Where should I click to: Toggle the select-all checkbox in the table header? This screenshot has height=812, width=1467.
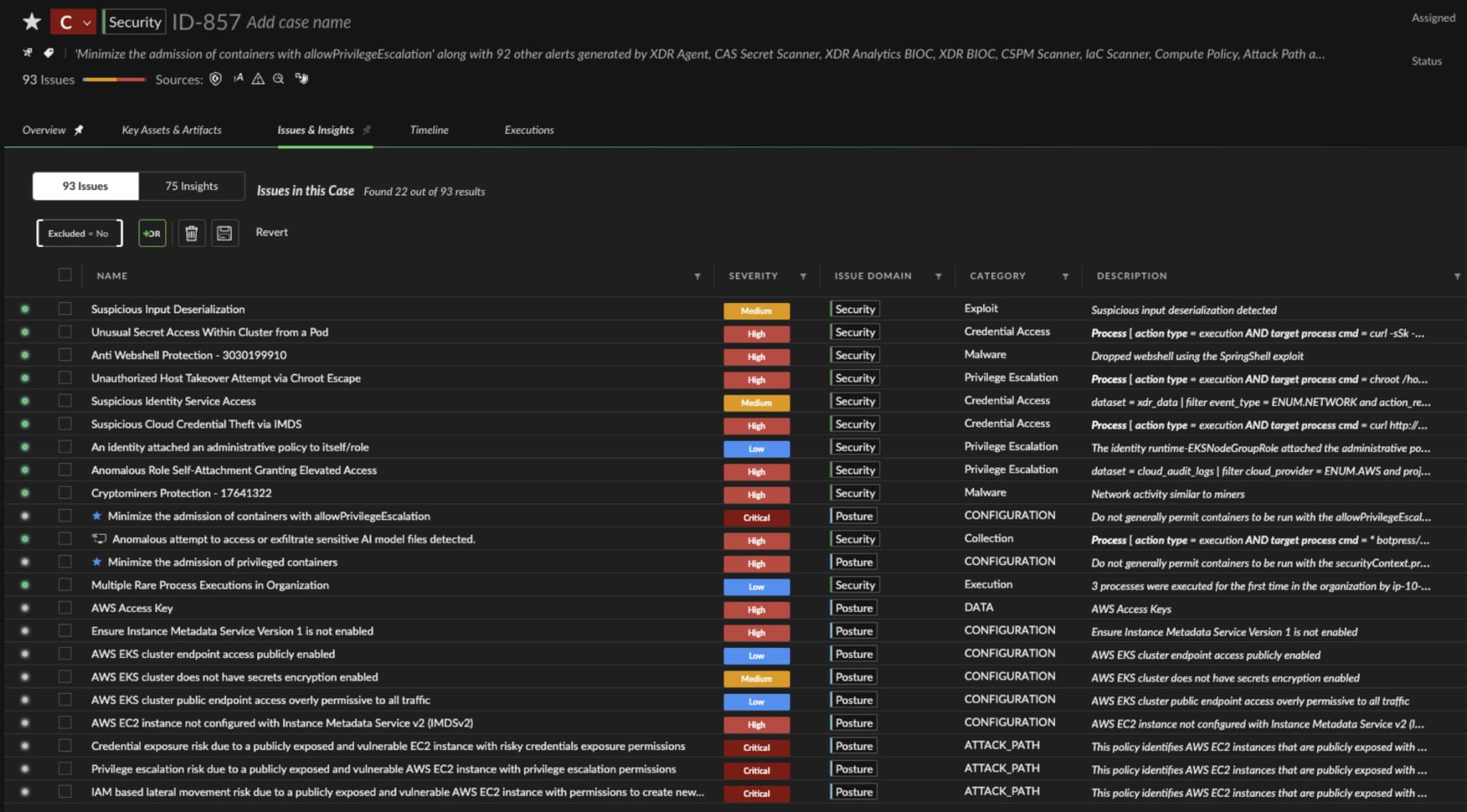(66, 274)
